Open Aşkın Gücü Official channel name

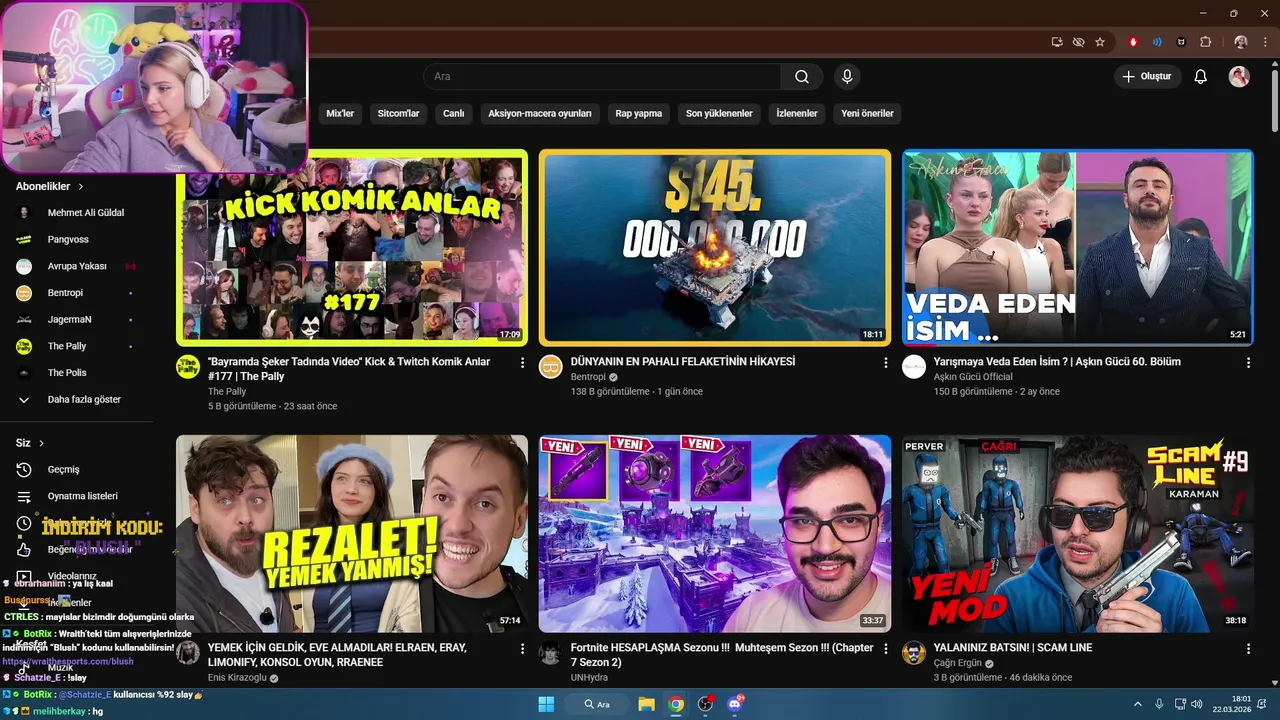point(973,377)
